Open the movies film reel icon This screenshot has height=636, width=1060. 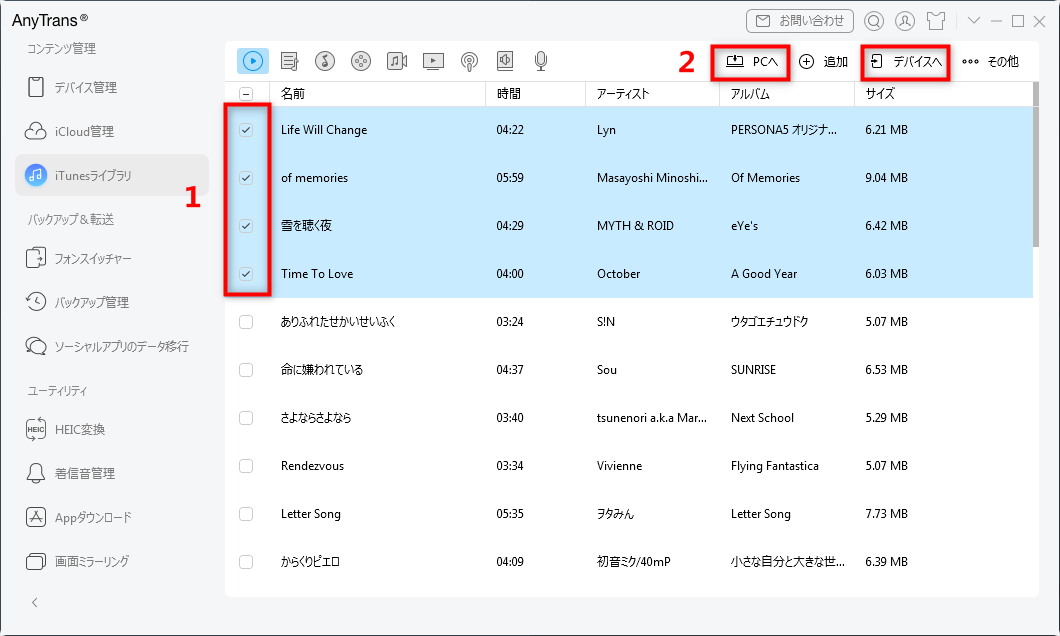361,62
